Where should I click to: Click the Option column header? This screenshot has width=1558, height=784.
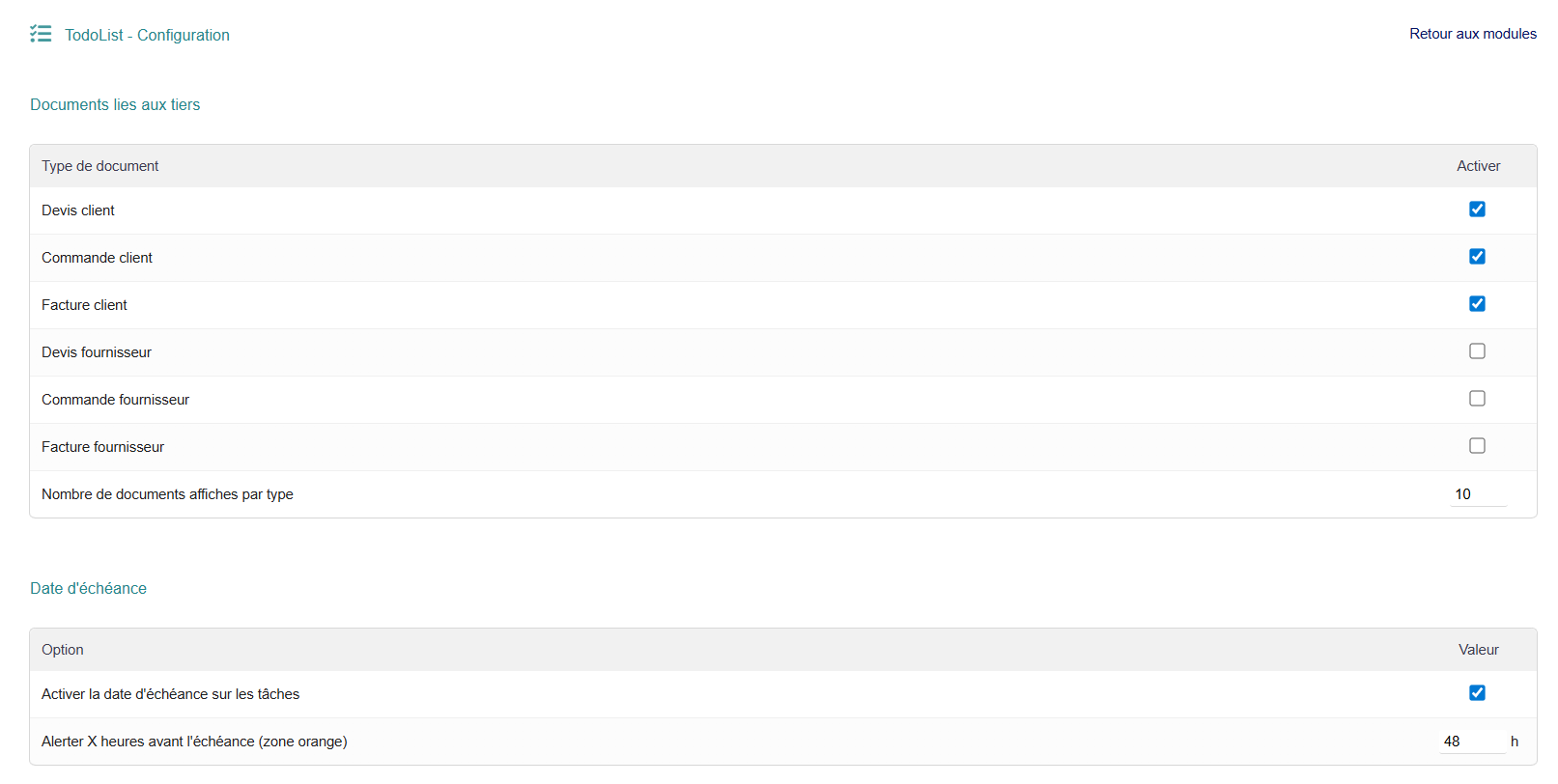pyautogui.click(x=63, y=650)
